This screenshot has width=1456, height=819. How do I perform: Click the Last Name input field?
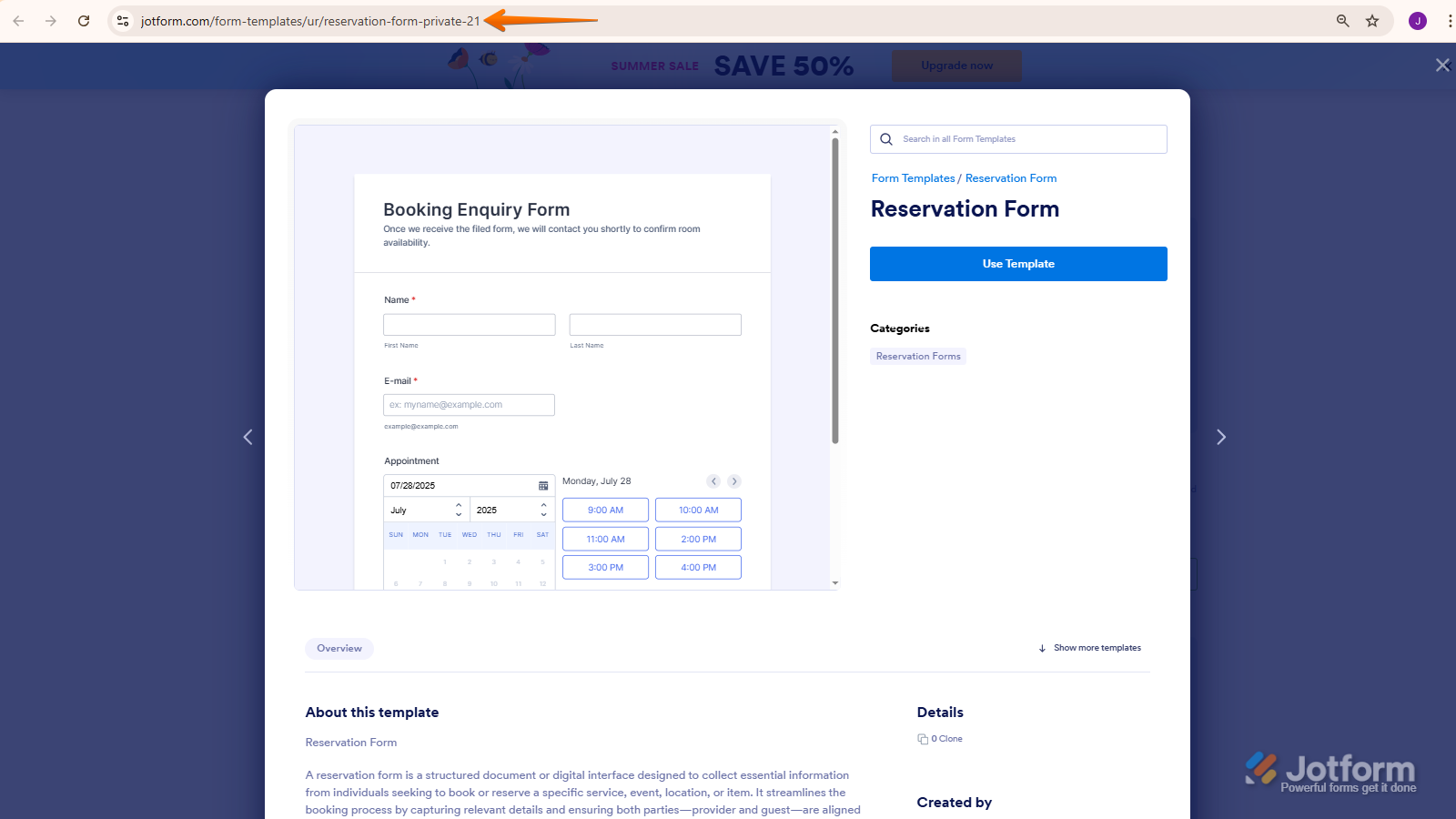coord(655,325)
